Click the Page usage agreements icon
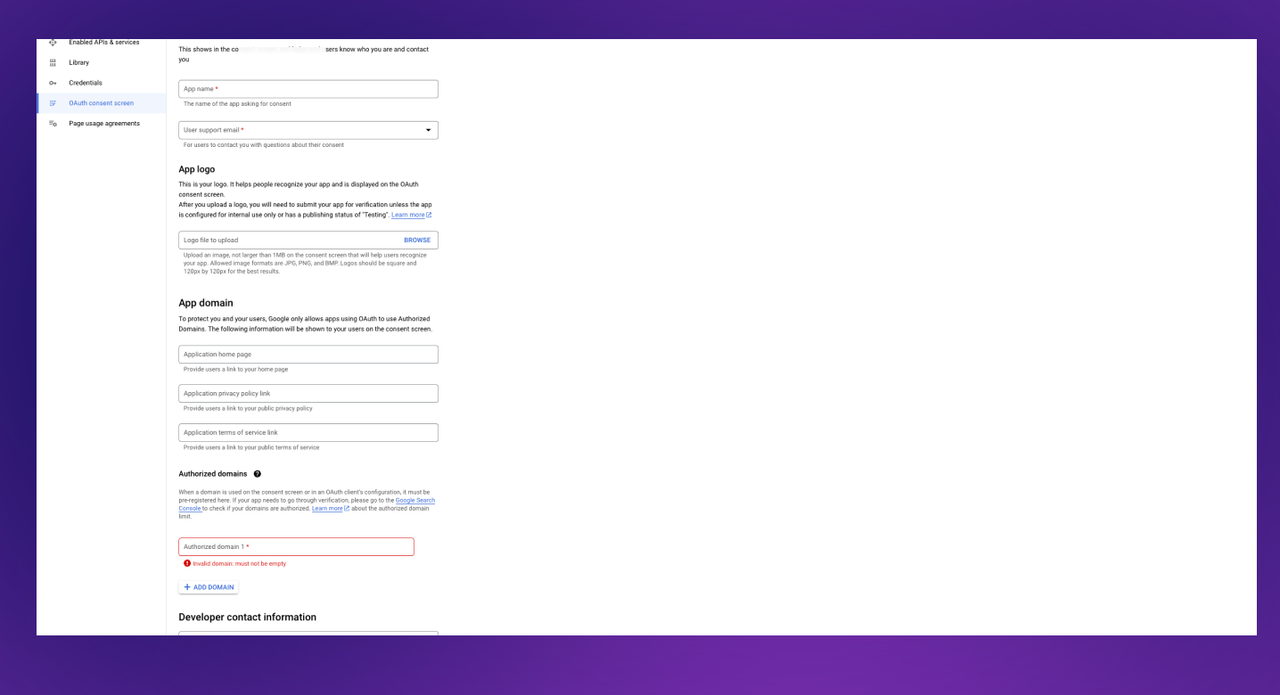Viewport: 1280px width, 695px height. click(x=53, y=123)
